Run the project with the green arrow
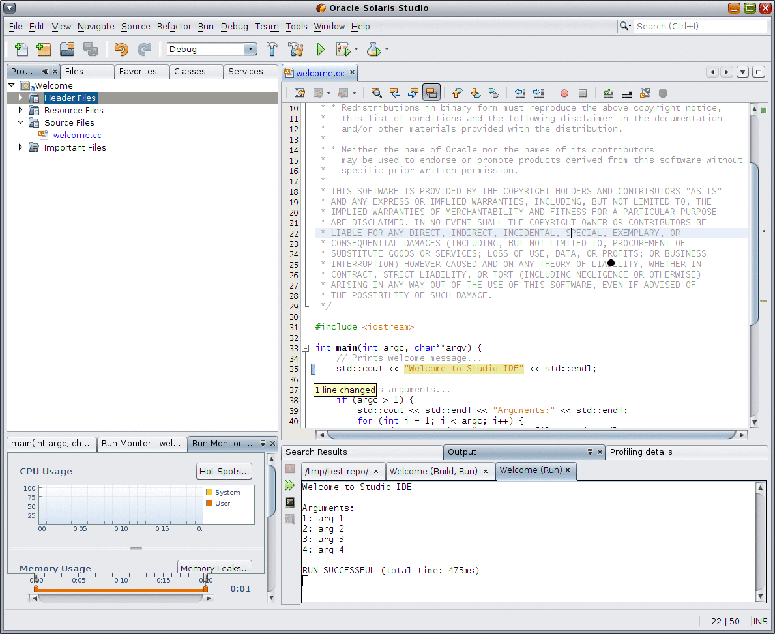This screenshot has width=775, height=634. click(320, 49)
